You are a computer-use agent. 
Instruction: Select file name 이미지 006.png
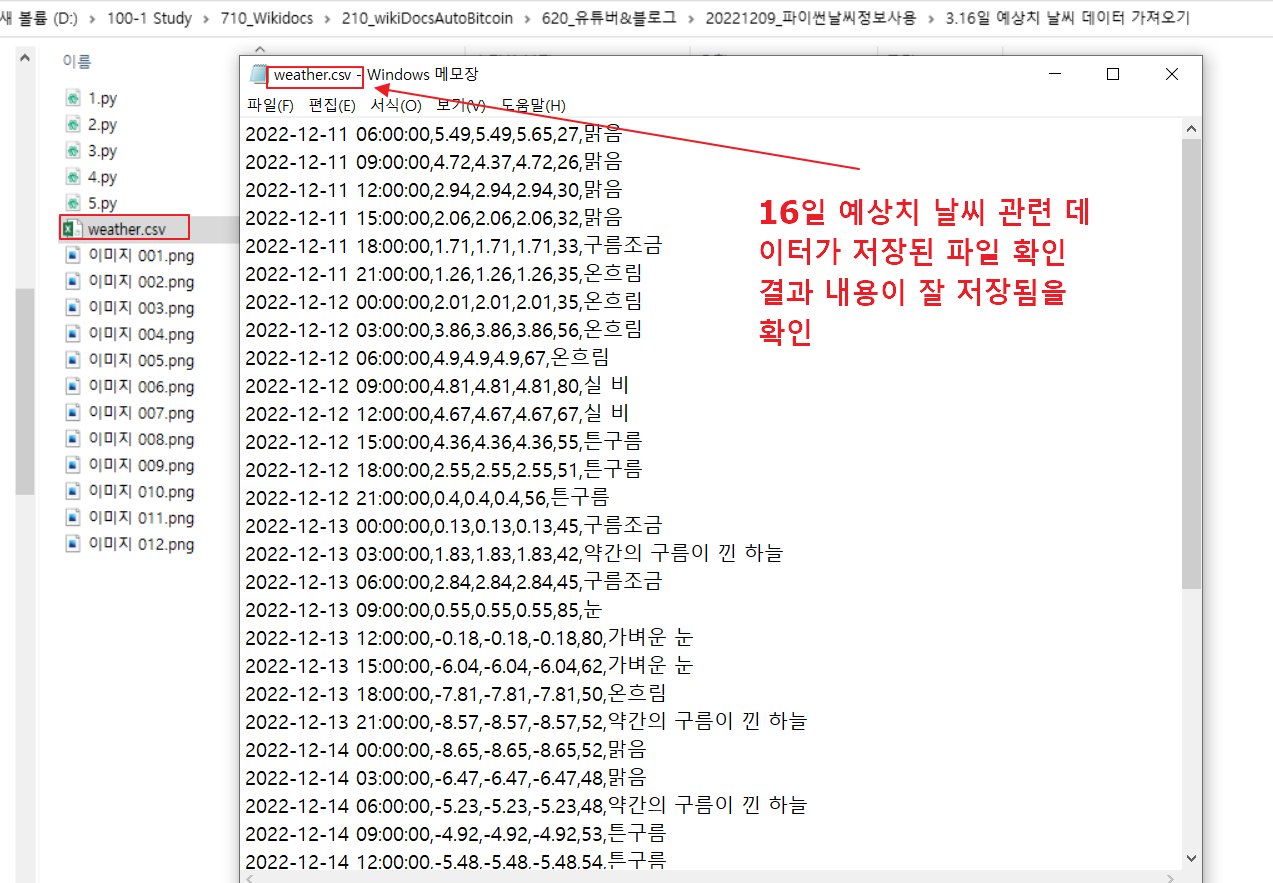point(141,386)
